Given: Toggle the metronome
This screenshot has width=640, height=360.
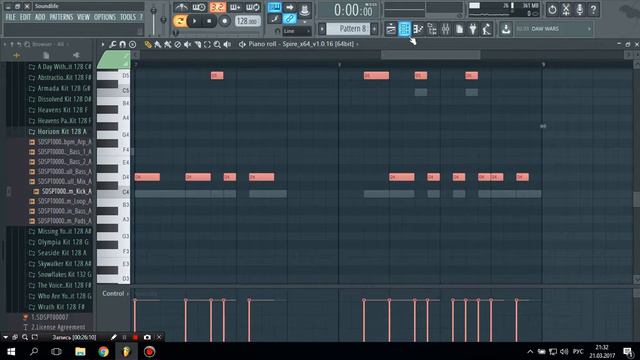Looking at the screenshot, I should (x=181, y=7).
